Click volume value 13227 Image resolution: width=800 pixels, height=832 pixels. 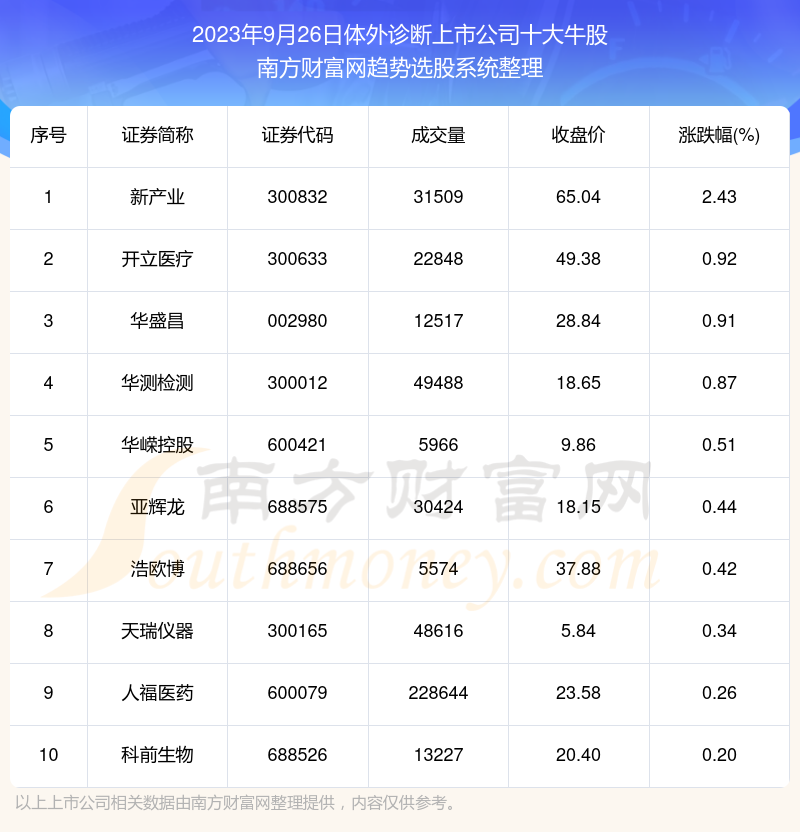[x=438, y=755]
